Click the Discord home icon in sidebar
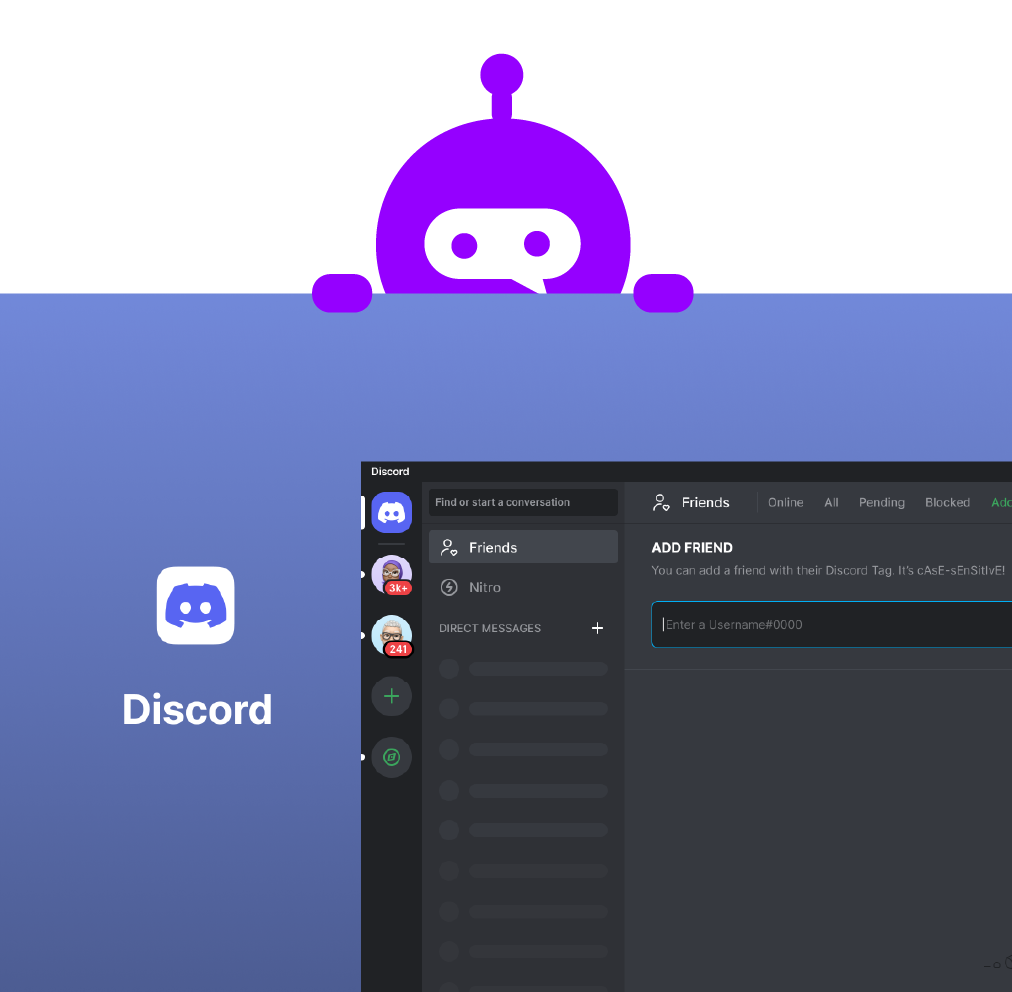 click(391, 513)
